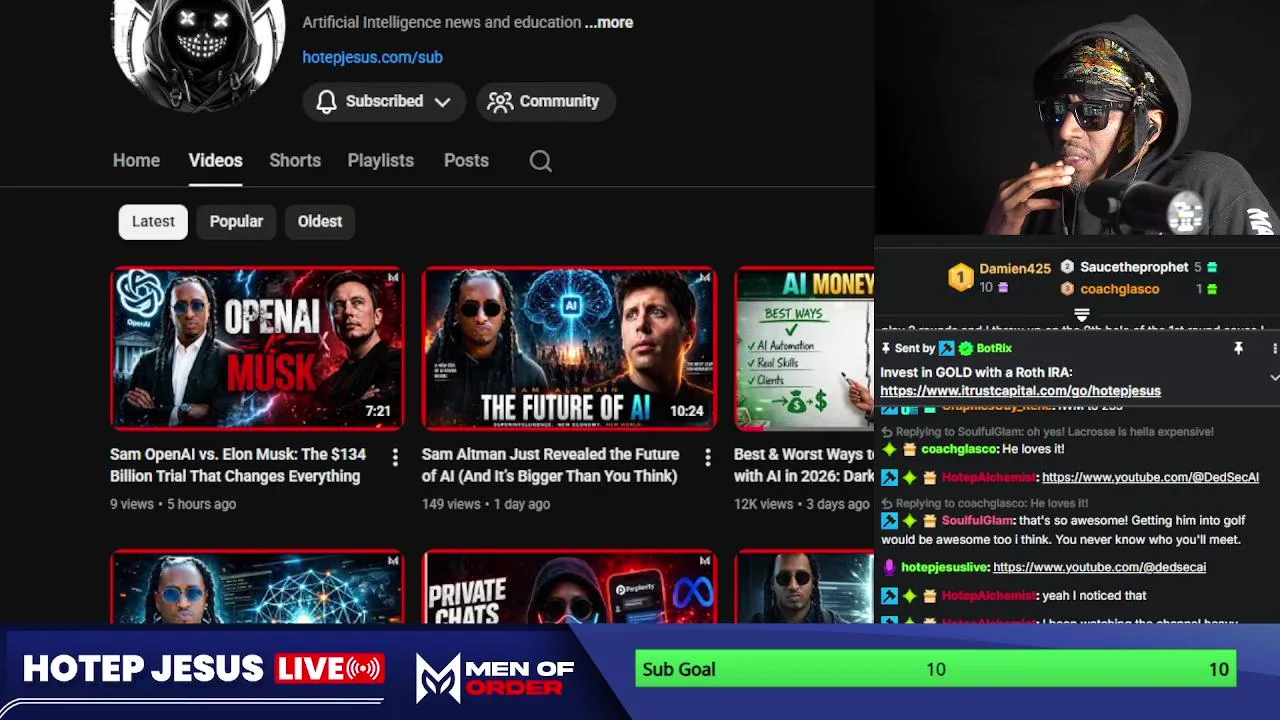Click the Replying to SoulfulGlam reply header
The width and height of the screenshot is (1280, 720).
pyautogui.click(x=1047, y=432)
